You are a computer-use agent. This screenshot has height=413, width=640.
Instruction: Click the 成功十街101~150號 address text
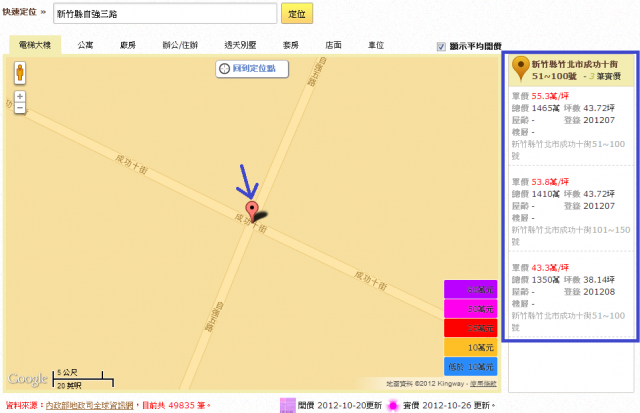[x=571, y=235]
